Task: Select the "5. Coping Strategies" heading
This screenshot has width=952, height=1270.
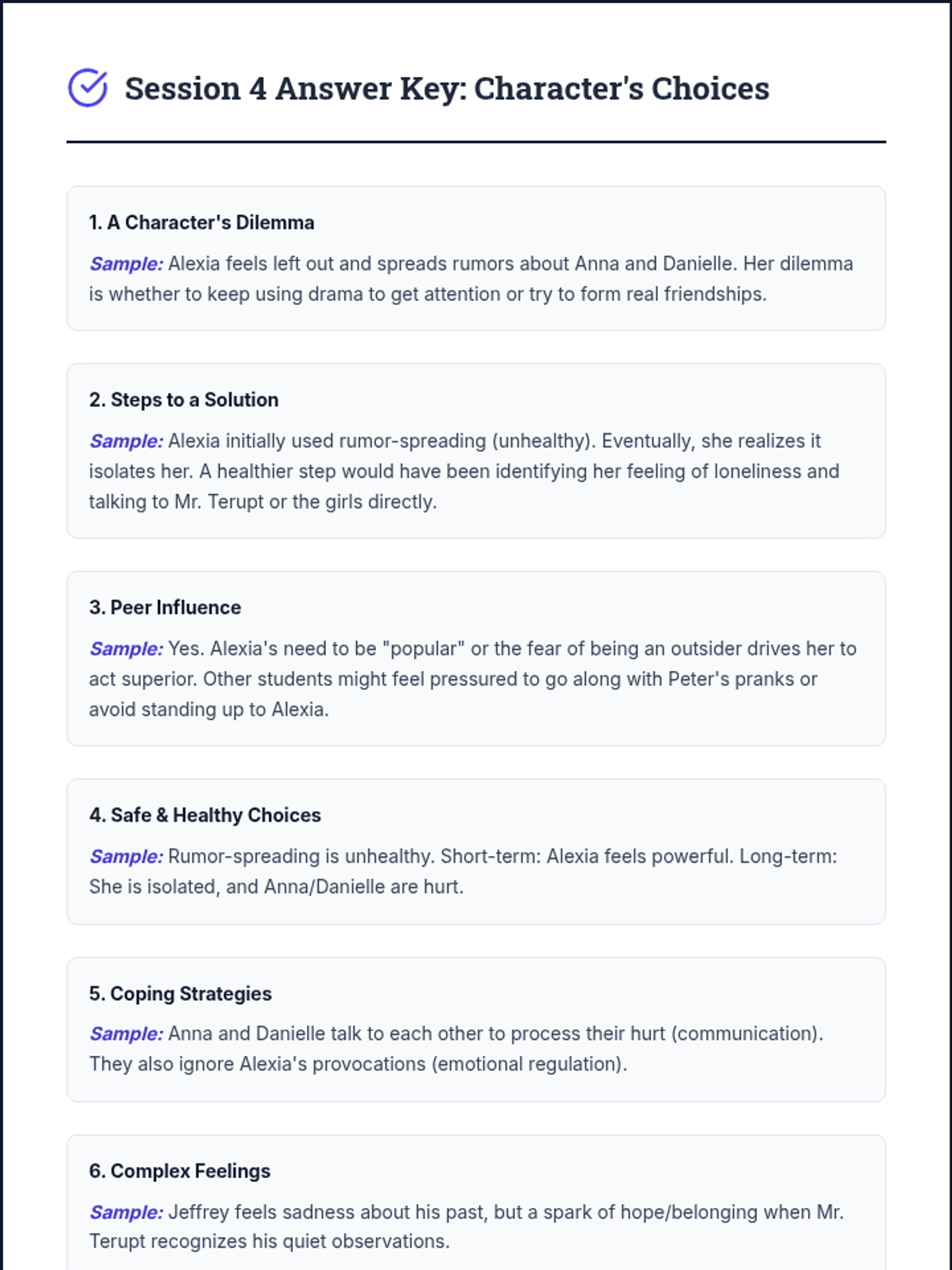Action: [180, 993]
